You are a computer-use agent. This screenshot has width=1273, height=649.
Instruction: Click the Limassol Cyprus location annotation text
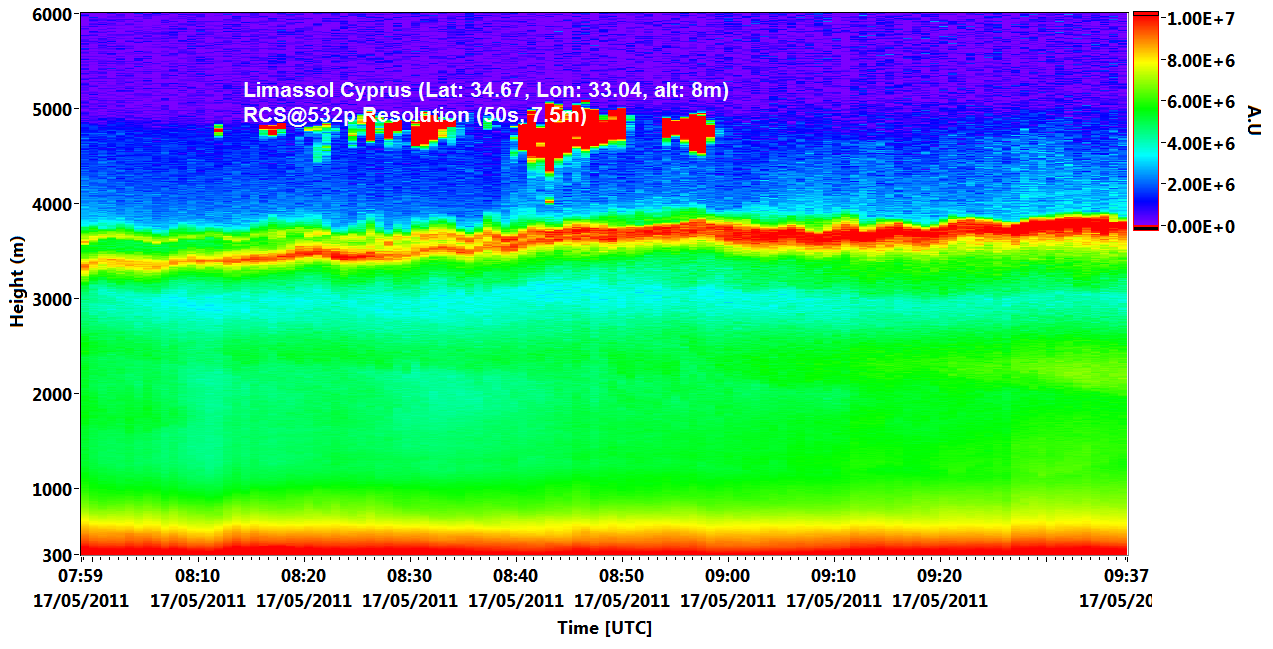pyautogui.click(x=486, y=90)
